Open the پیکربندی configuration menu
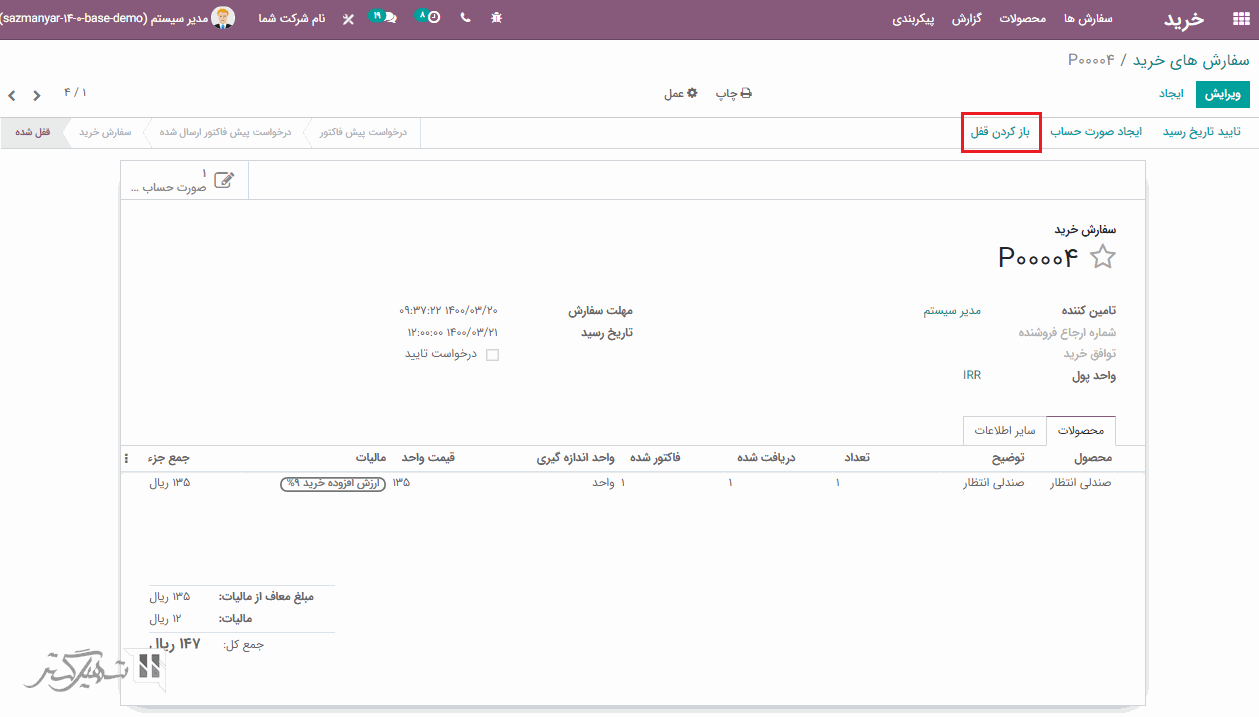Screen dimensions: 1259x717 913,19
